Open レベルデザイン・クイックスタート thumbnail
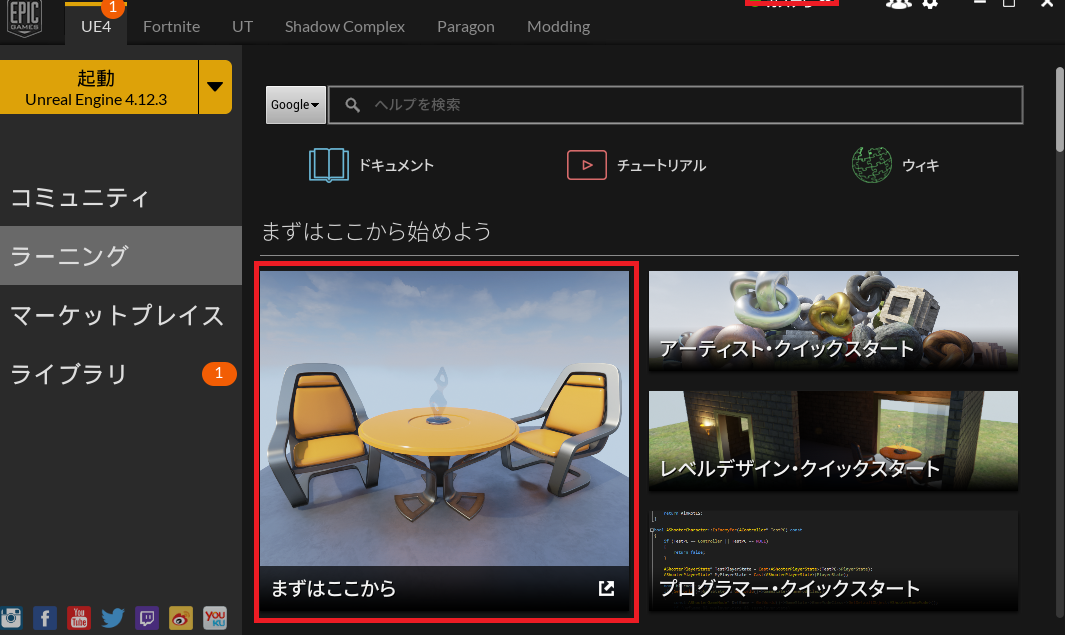 tap(833, 440)
